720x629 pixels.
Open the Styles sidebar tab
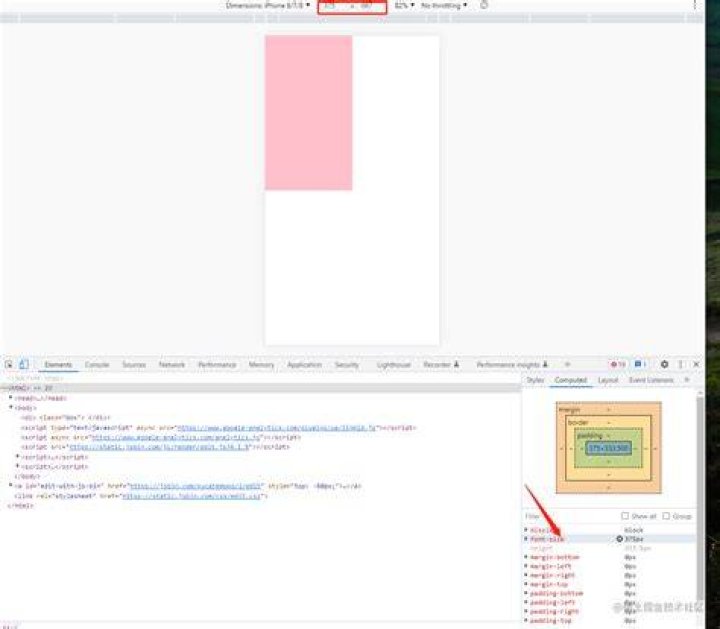[535, 380]
